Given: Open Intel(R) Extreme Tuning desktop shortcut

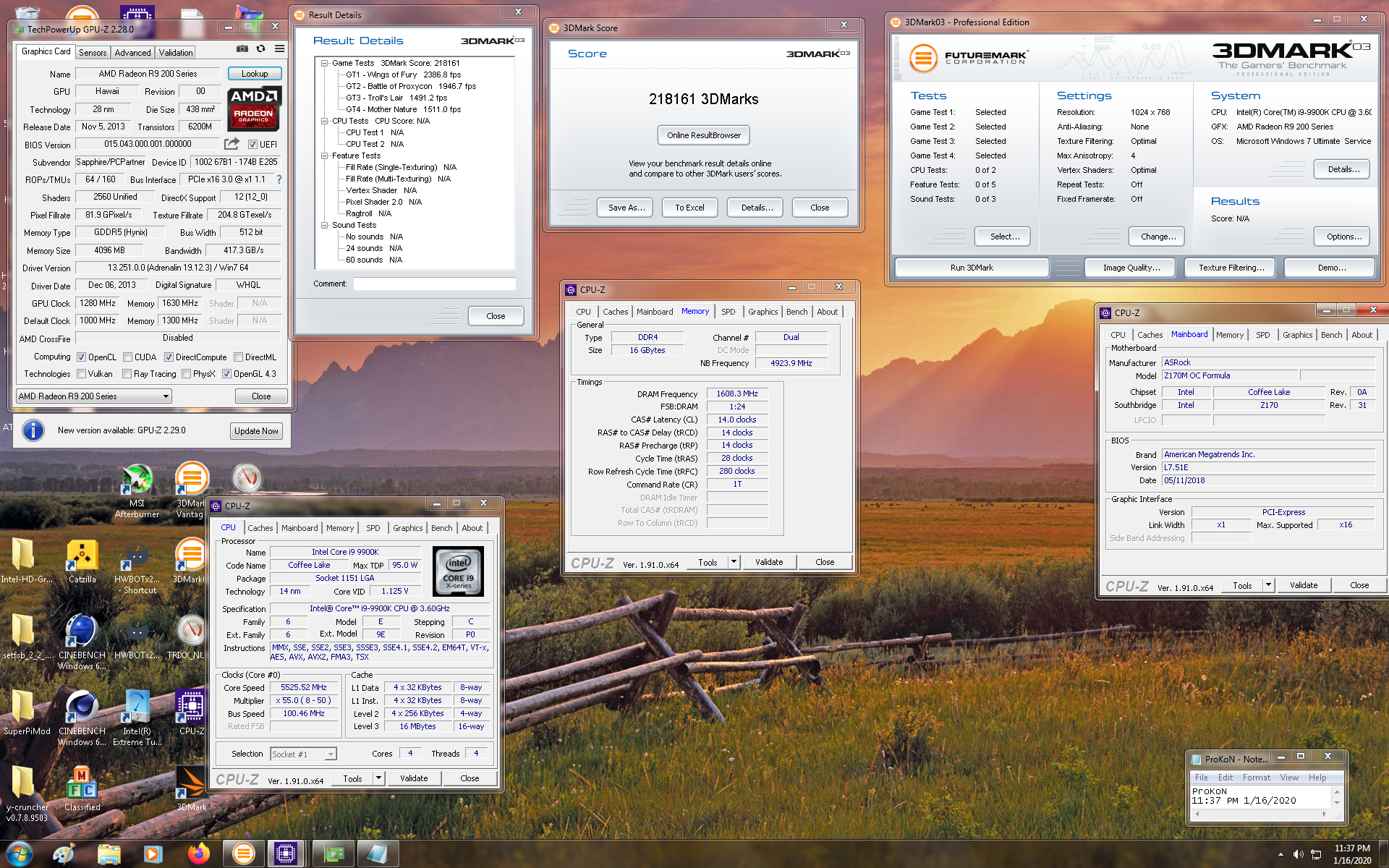Looking at the screenshot, I should (137, 718).
